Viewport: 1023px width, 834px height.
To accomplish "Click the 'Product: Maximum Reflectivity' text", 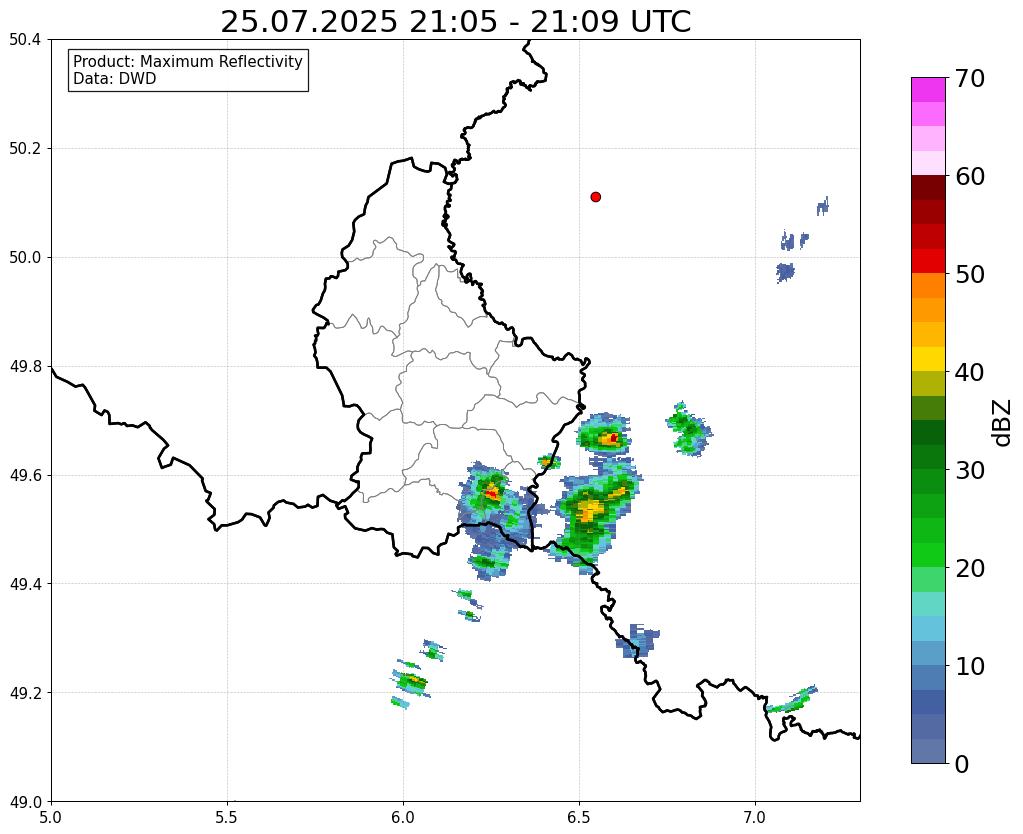I will click(x=188, y=61).
